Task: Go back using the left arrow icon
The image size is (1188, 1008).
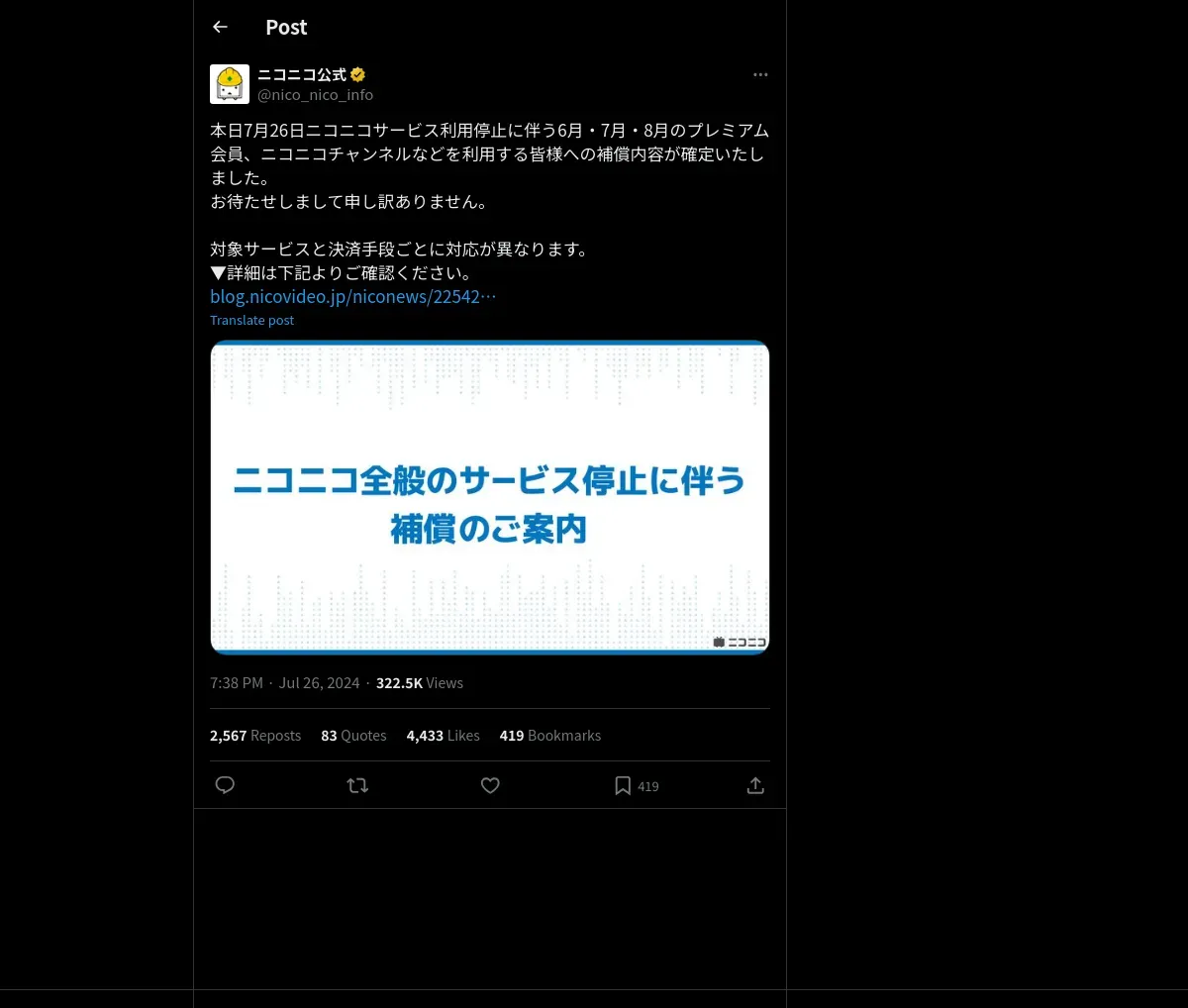Action: point(220,27)
